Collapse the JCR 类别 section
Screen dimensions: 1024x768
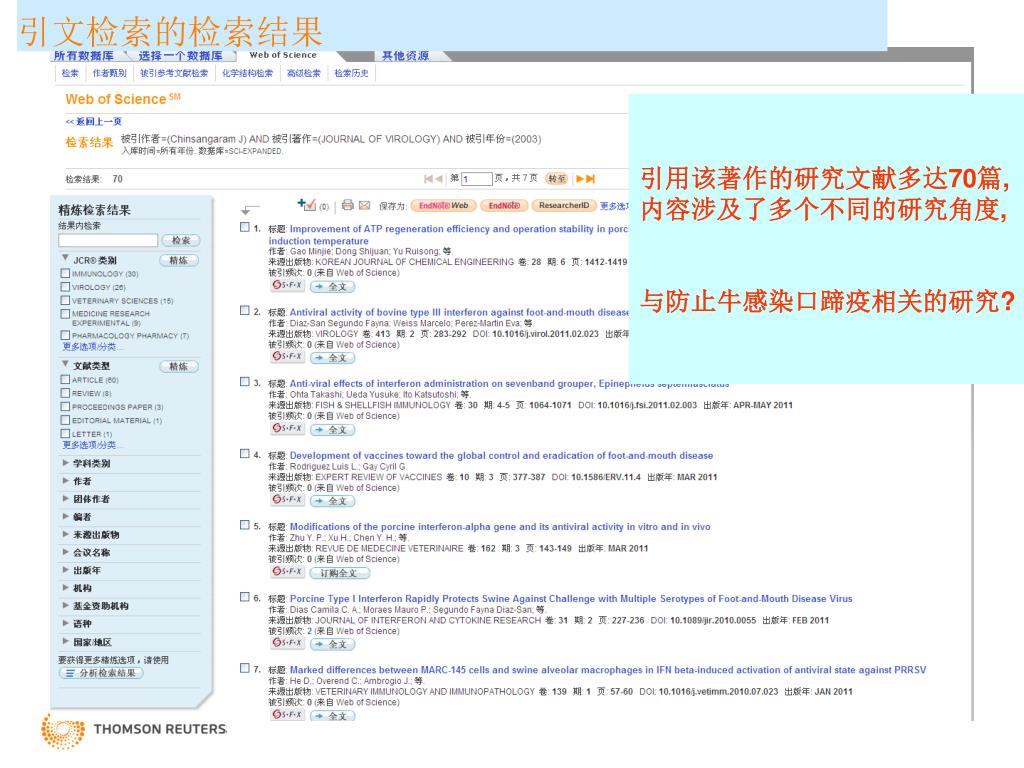tap(65, 258)
